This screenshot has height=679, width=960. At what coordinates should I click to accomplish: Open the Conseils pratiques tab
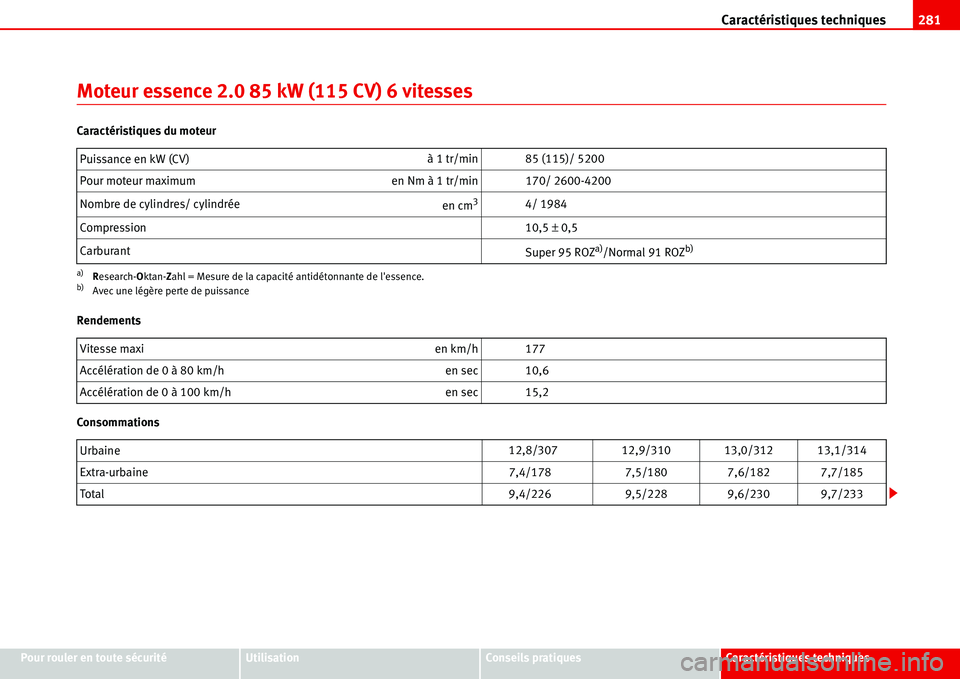[x=600, y=664]
